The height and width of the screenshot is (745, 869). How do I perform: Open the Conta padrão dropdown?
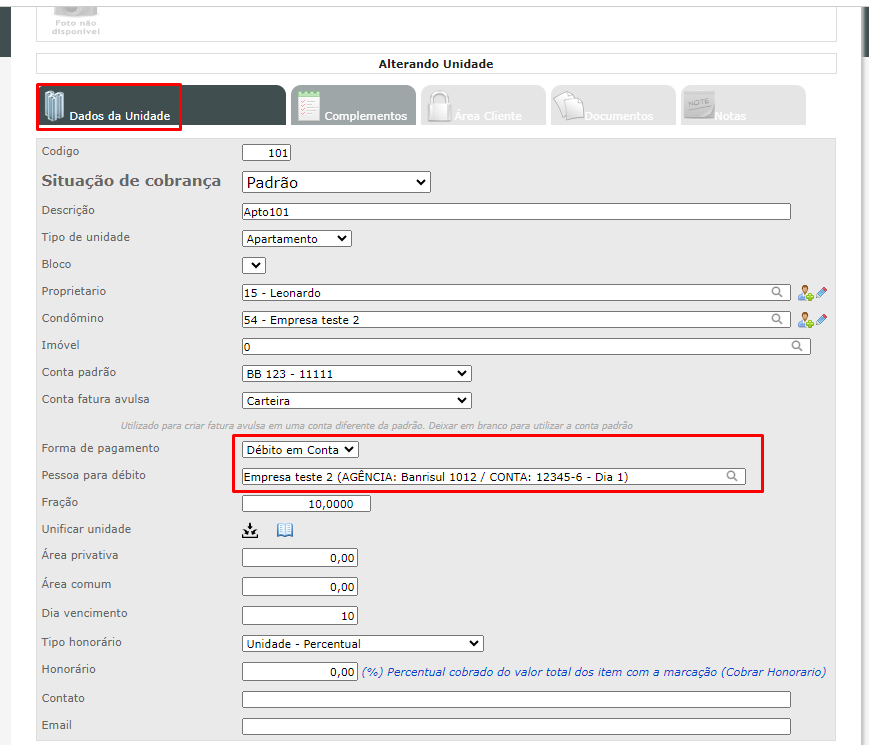point(357,374)
